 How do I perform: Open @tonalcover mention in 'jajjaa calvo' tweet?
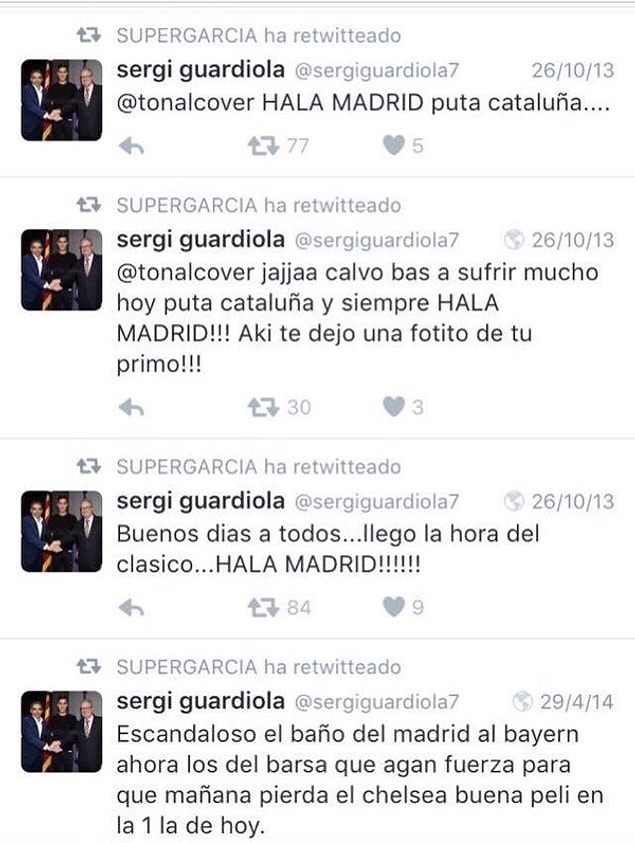pyautogui.click(x=185, y=273)
